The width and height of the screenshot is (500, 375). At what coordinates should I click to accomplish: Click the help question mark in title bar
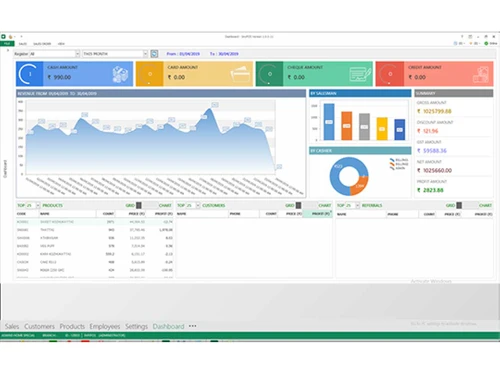pos(462,36)
